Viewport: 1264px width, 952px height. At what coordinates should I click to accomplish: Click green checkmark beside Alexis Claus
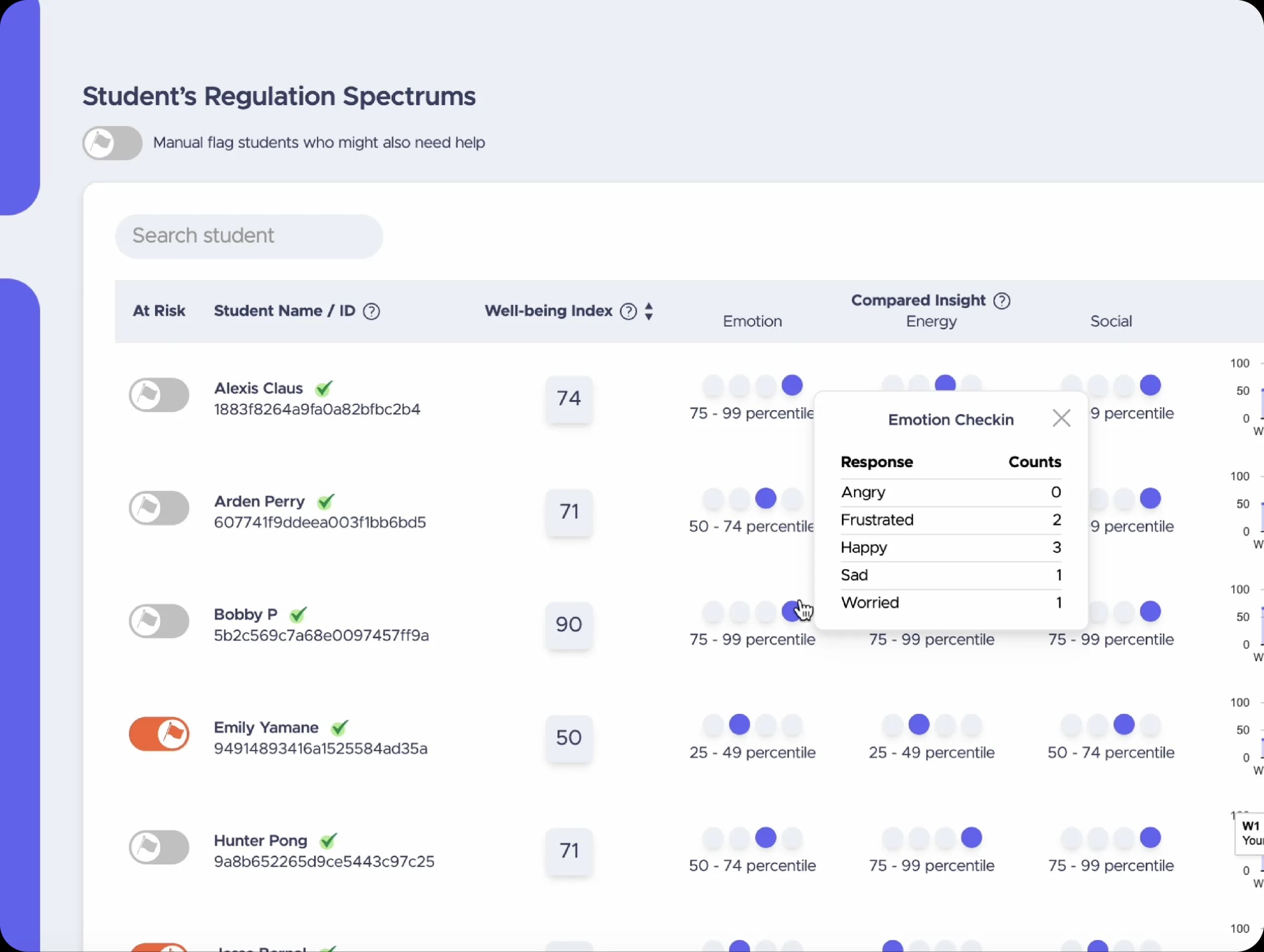324,388
